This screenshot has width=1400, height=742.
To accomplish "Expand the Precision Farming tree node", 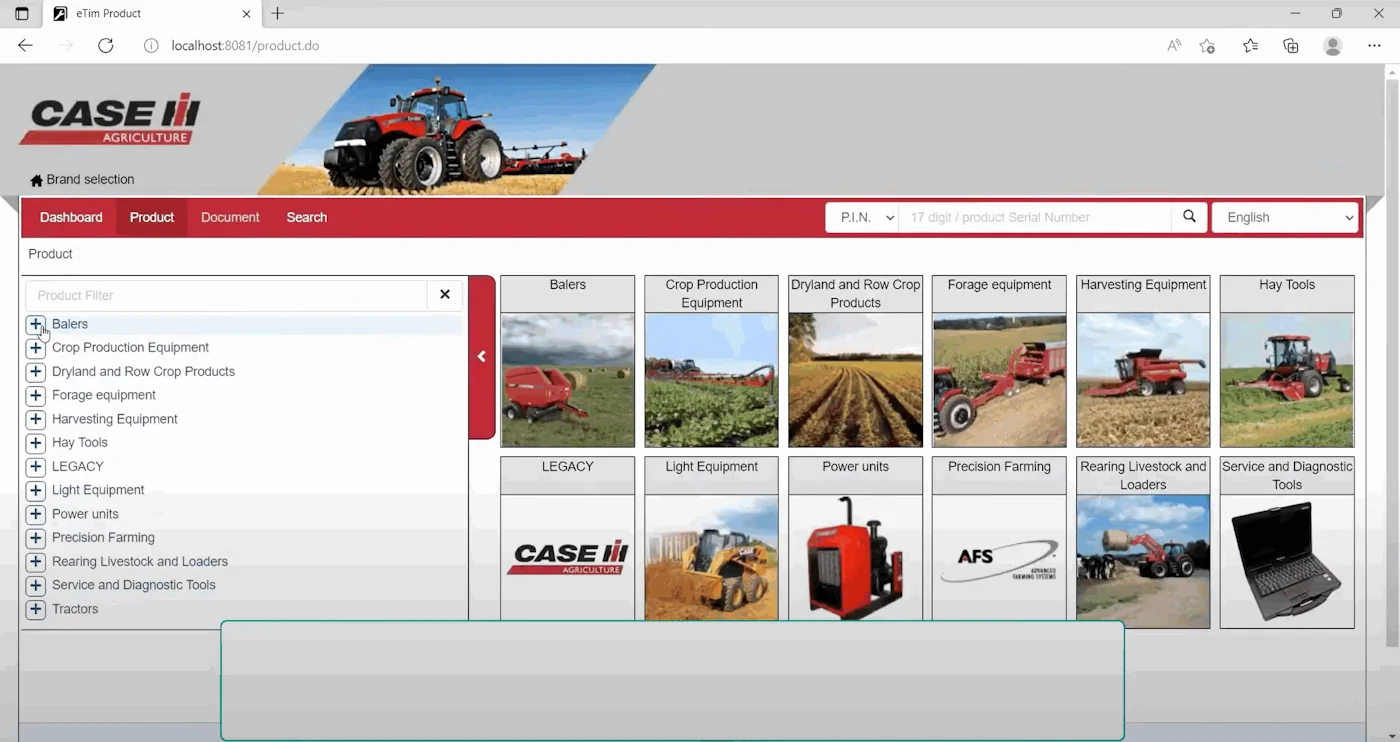I will pyautogui.click(x=36, y=538).
